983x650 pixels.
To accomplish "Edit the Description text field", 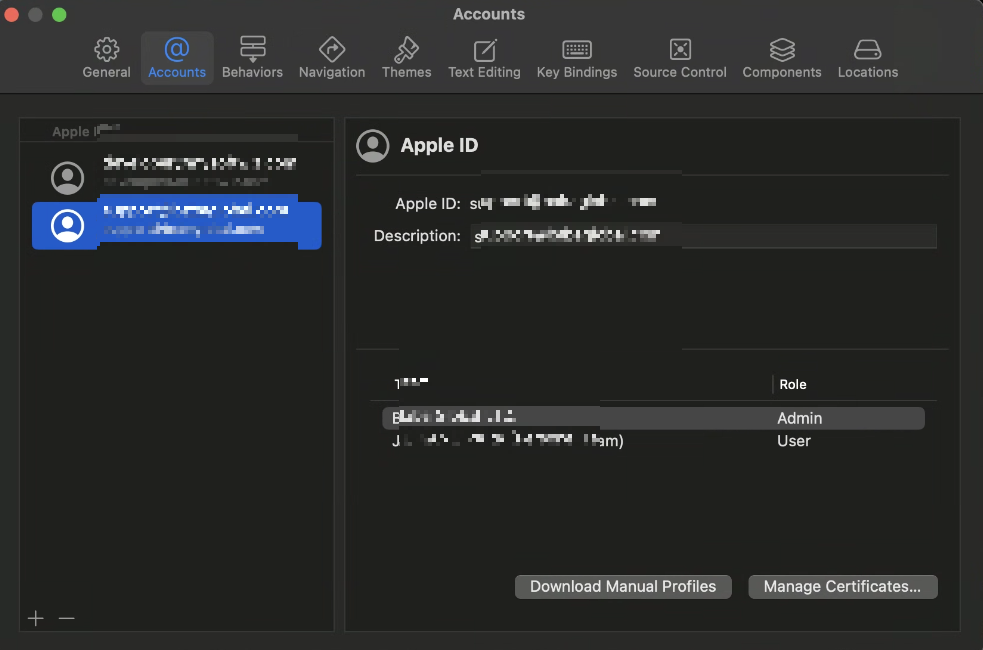I will [703, 236].
